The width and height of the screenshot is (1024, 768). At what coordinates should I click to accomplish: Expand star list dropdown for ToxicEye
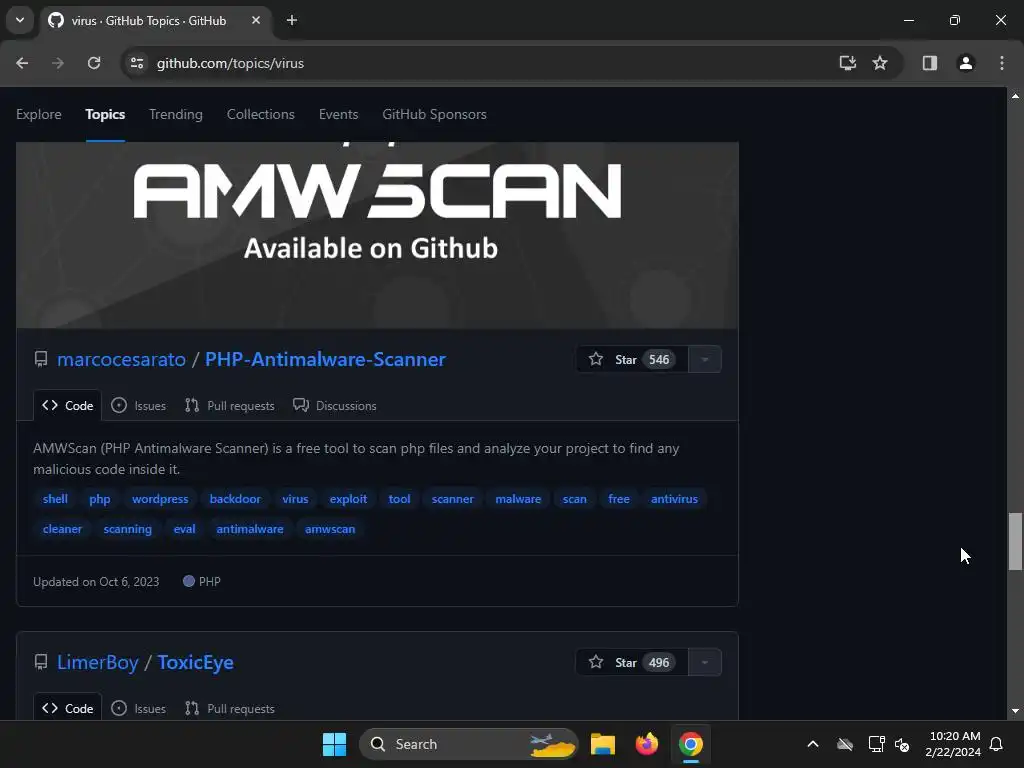705,662
